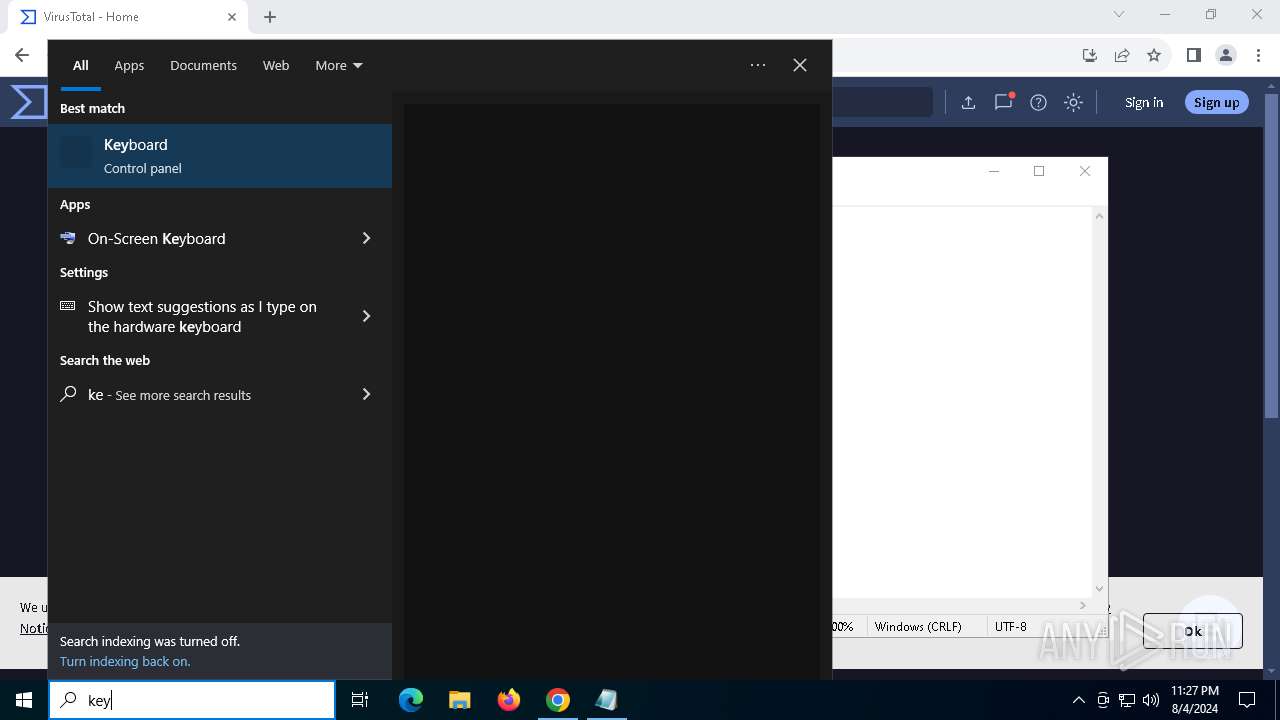Click VirusTotal logo icon

[28, 102]
